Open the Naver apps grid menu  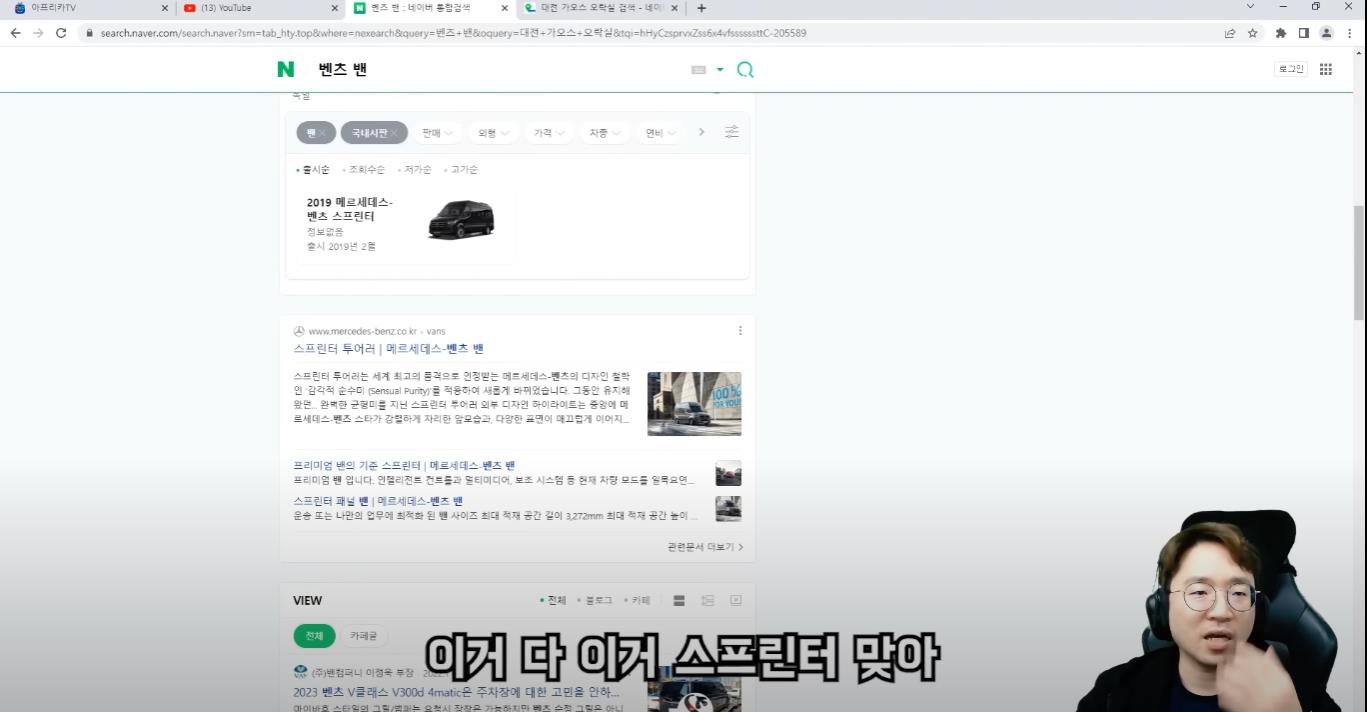tap(1326, 69)
